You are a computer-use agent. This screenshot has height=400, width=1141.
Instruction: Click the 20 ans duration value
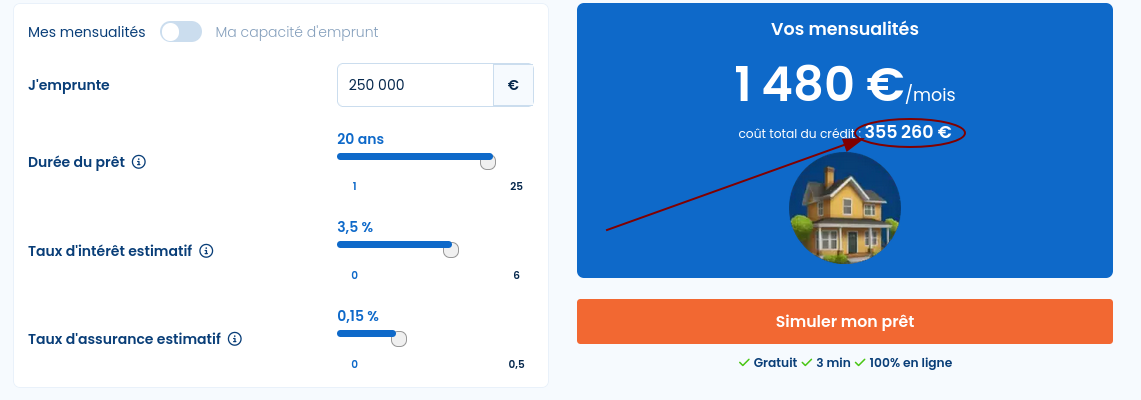[x=360, y=139]
